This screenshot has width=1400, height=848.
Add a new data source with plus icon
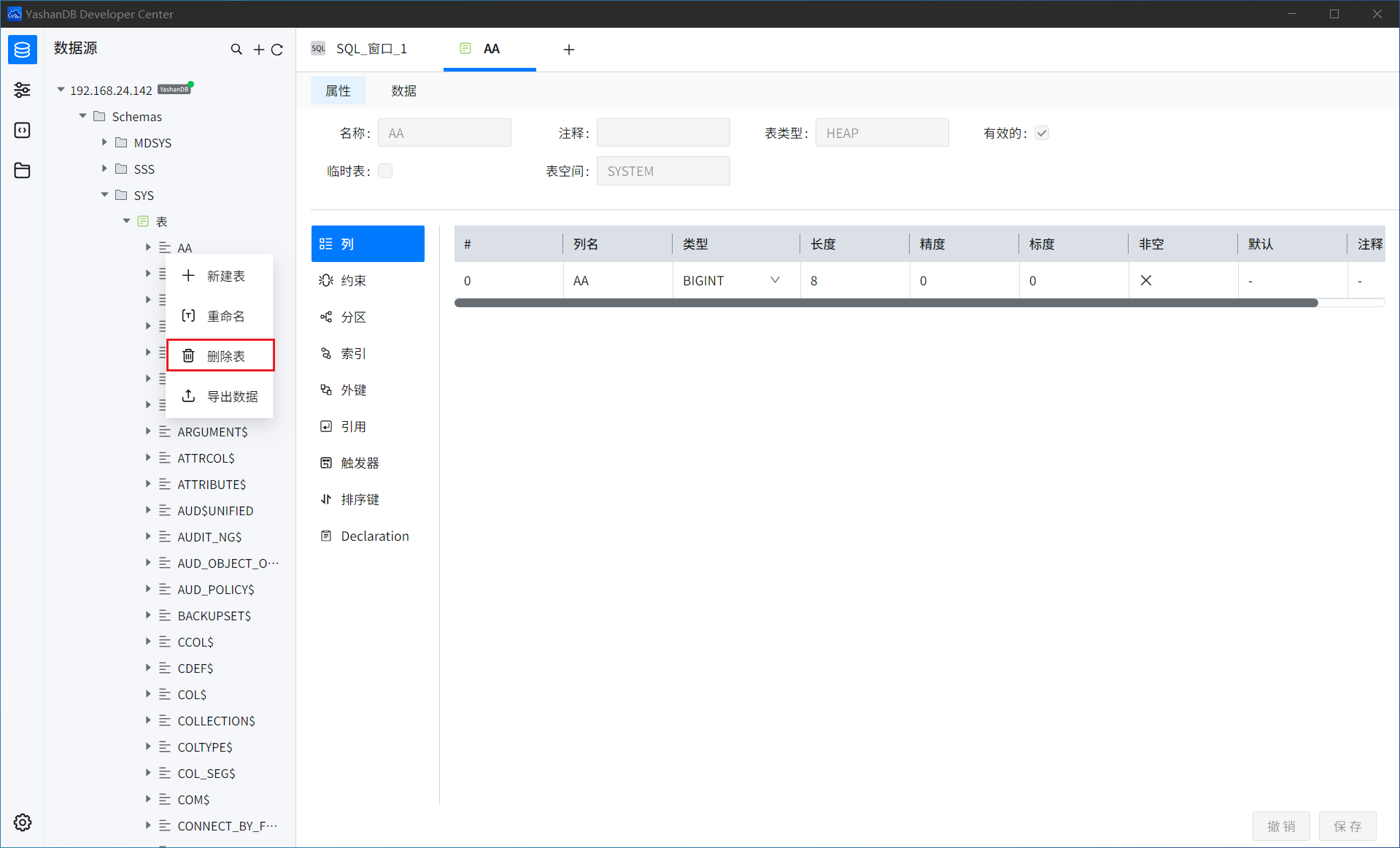point(258,50)
